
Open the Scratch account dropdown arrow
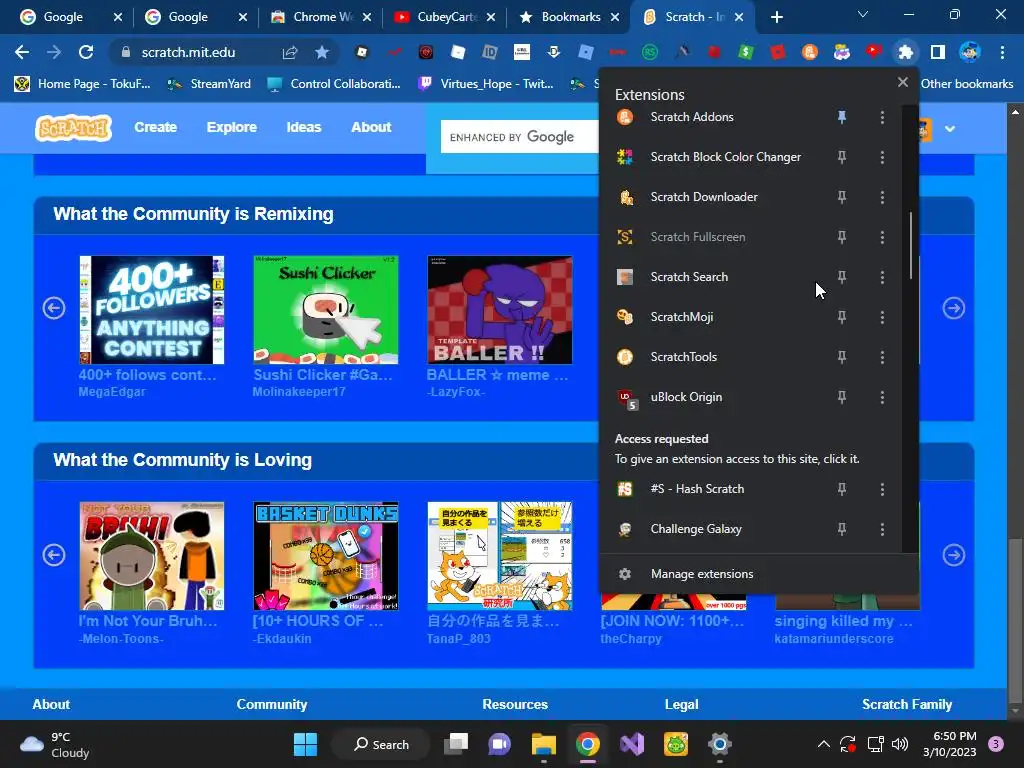pos(950,129)
